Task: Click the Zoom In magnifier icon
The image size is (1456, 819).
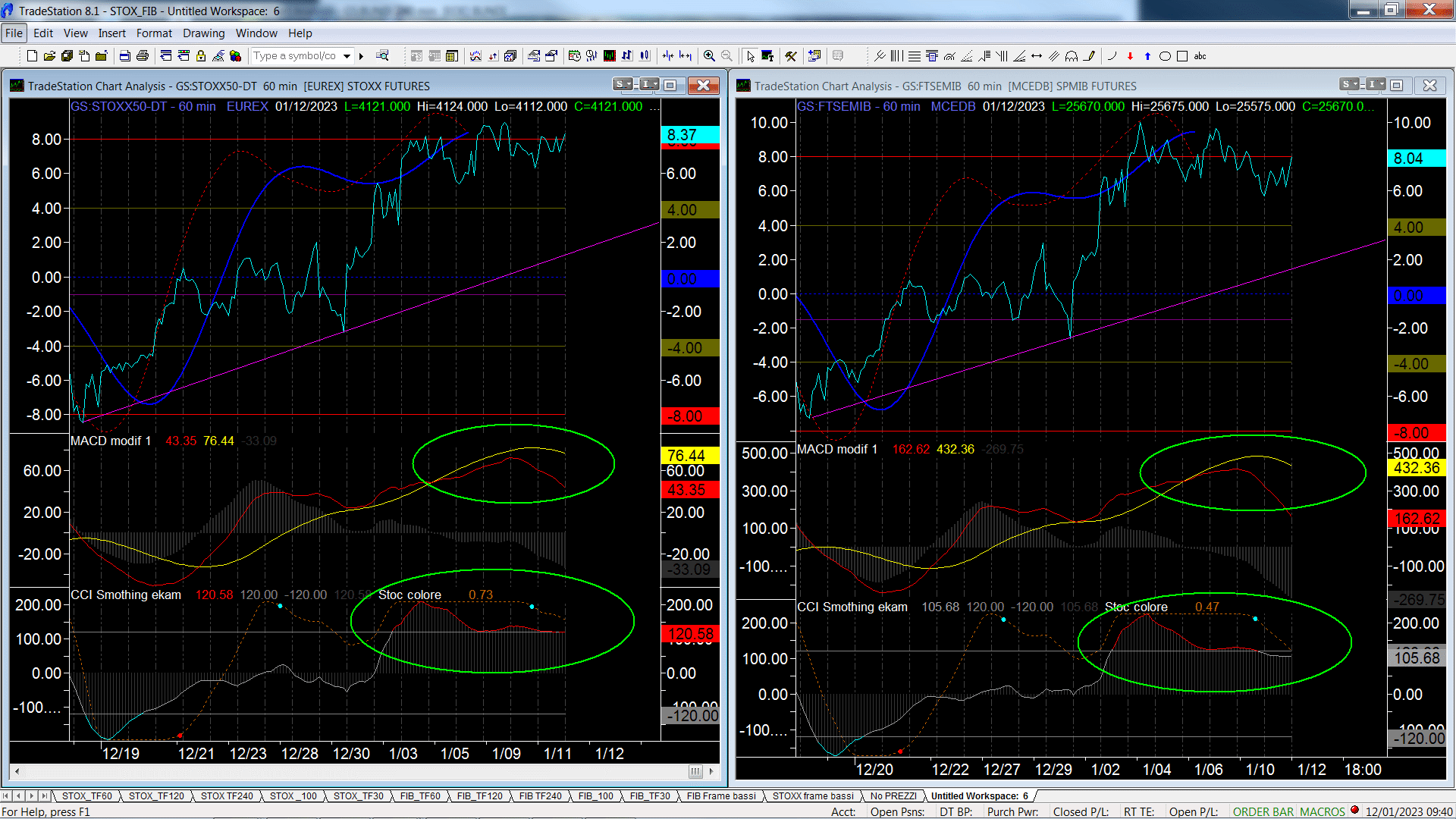Action: click(x=709, y=56)
